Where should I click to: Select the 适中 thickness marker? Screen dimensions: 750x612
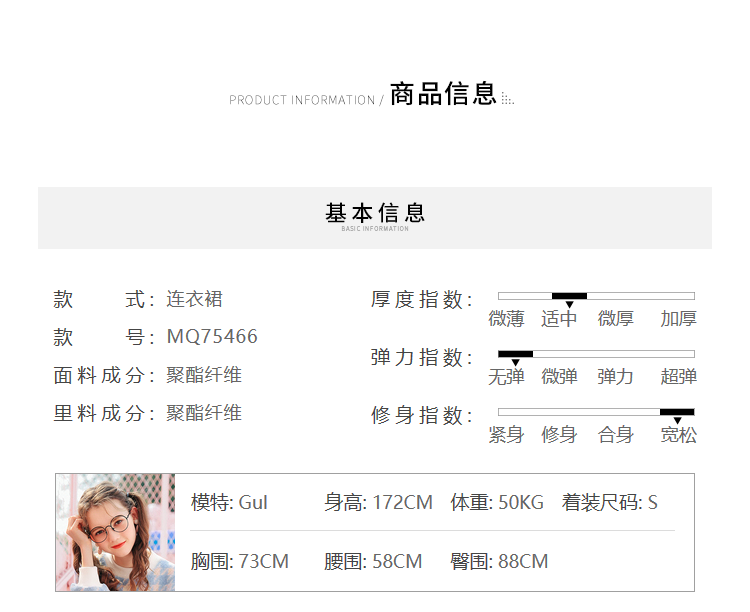click(569, 297)
